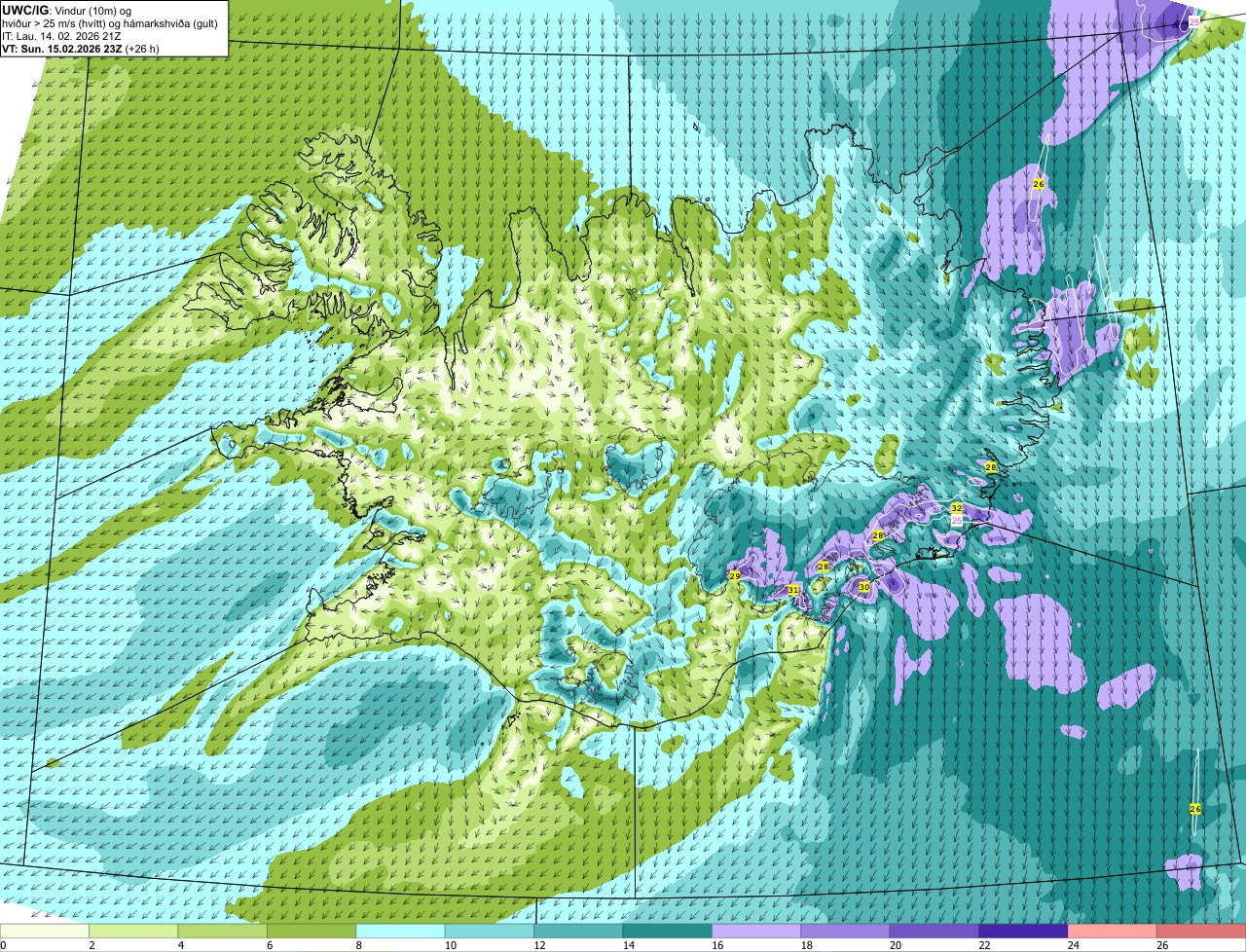This screenshot has width=1246, height=952.
Task: Click the yellow max gust label '31'
Action: [792, 590]
